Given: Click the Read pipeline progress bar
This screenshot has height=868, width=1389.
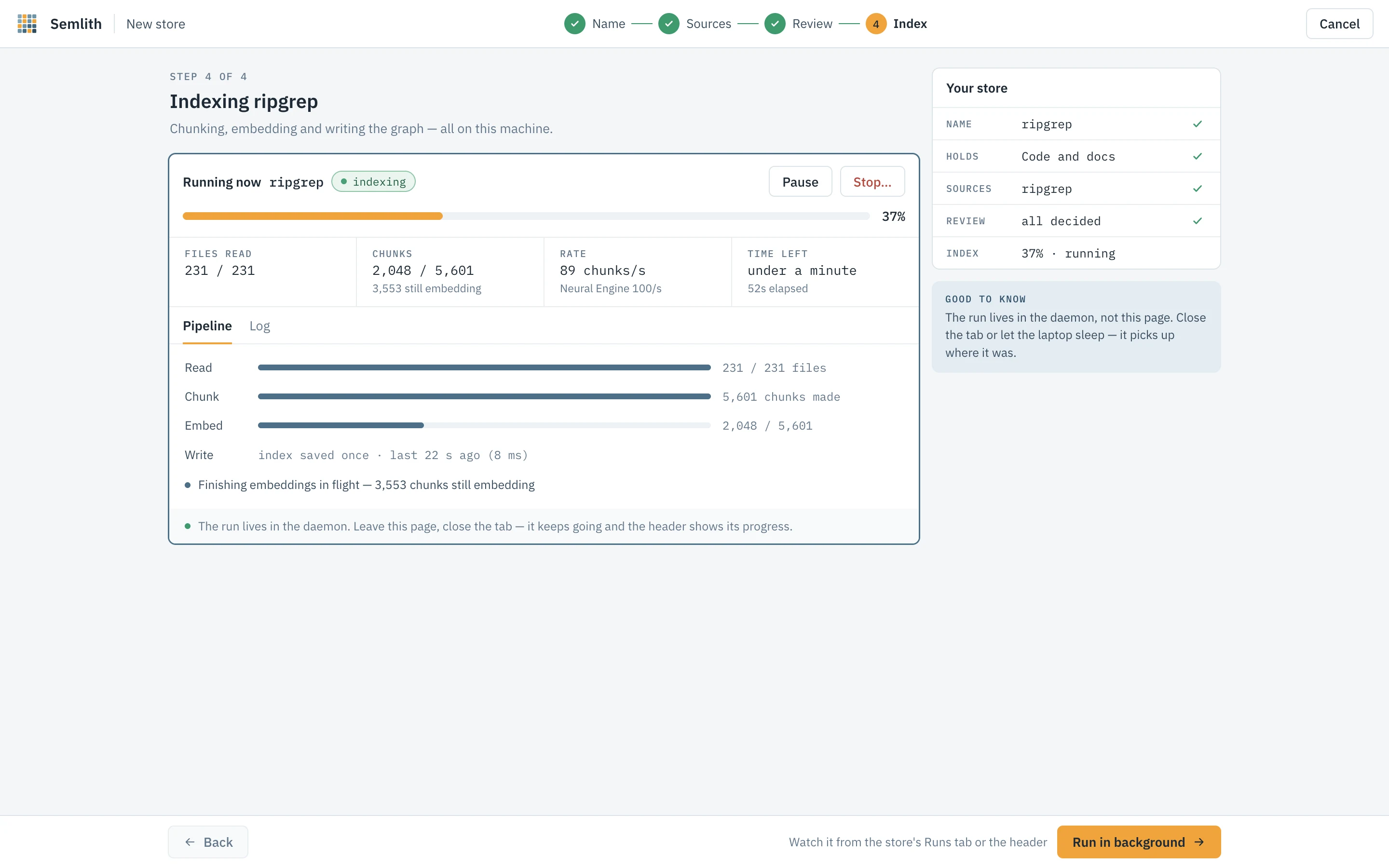Looking at the screenshot, I should pos(484,367).
